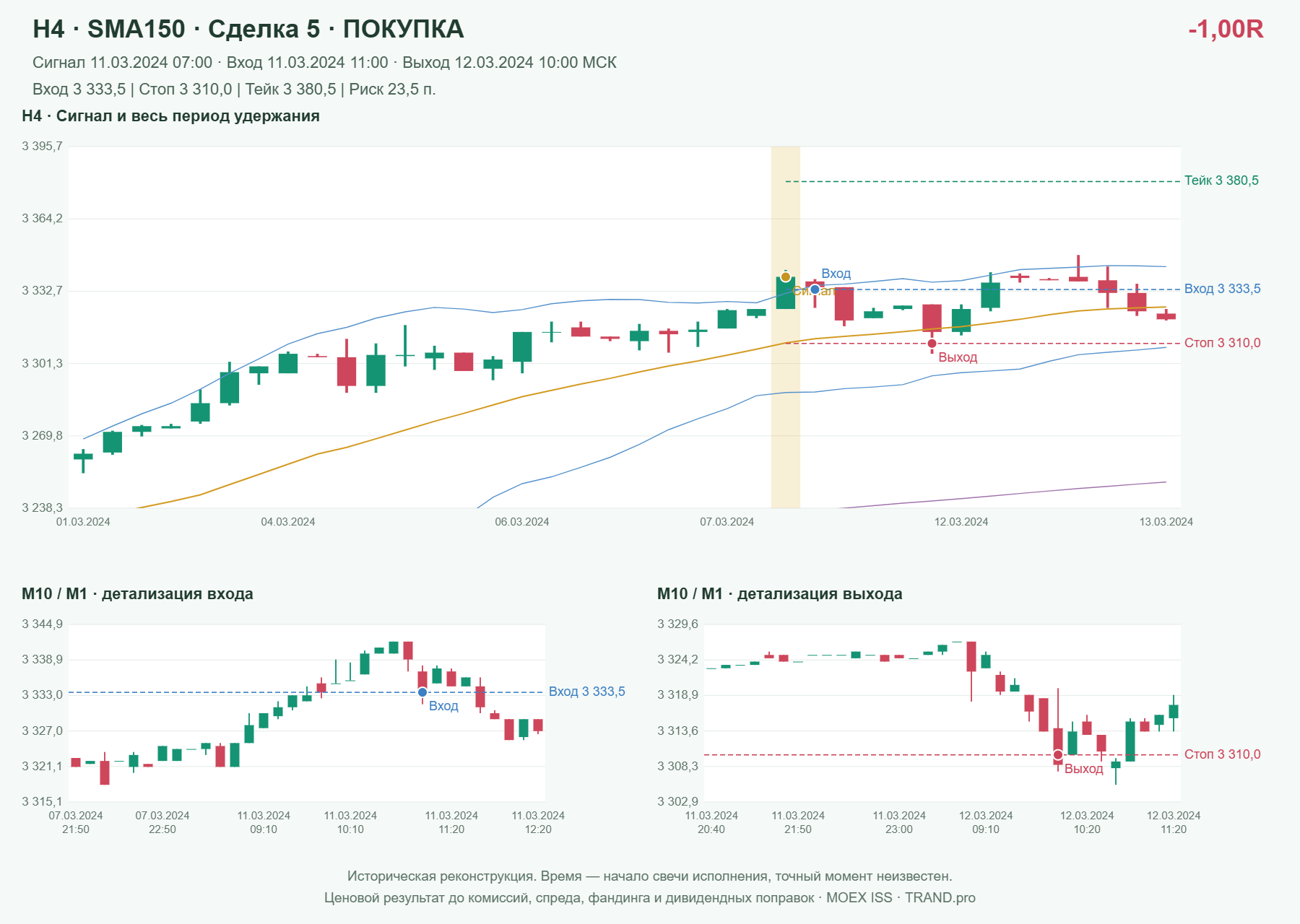Viewport: 1300px width, 924px height.
Task: Click time label '11.03.2024 23:00' on exit chart
Action: 899,822
